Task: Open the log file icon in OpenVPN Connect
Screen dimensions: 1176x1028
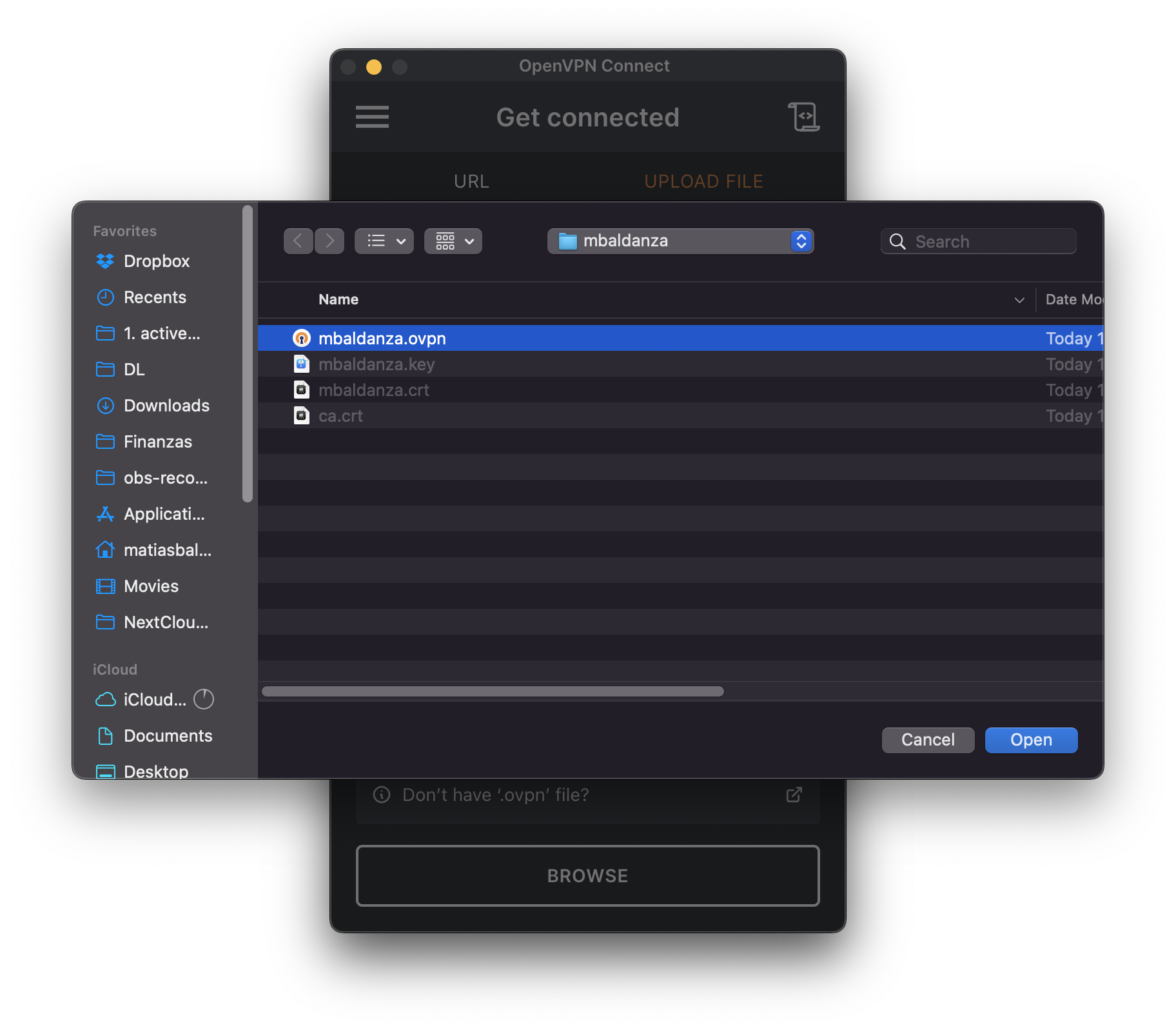Action: [804, 117]
